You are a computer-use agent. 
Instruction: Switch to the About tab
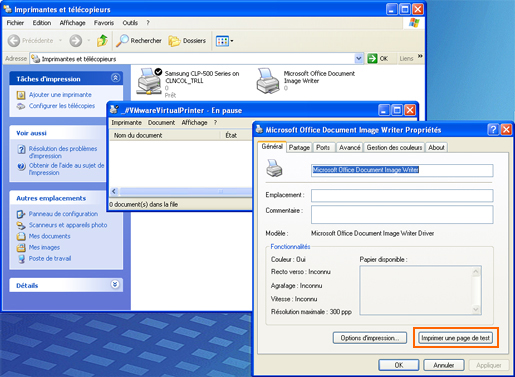[x=436, y=147]
